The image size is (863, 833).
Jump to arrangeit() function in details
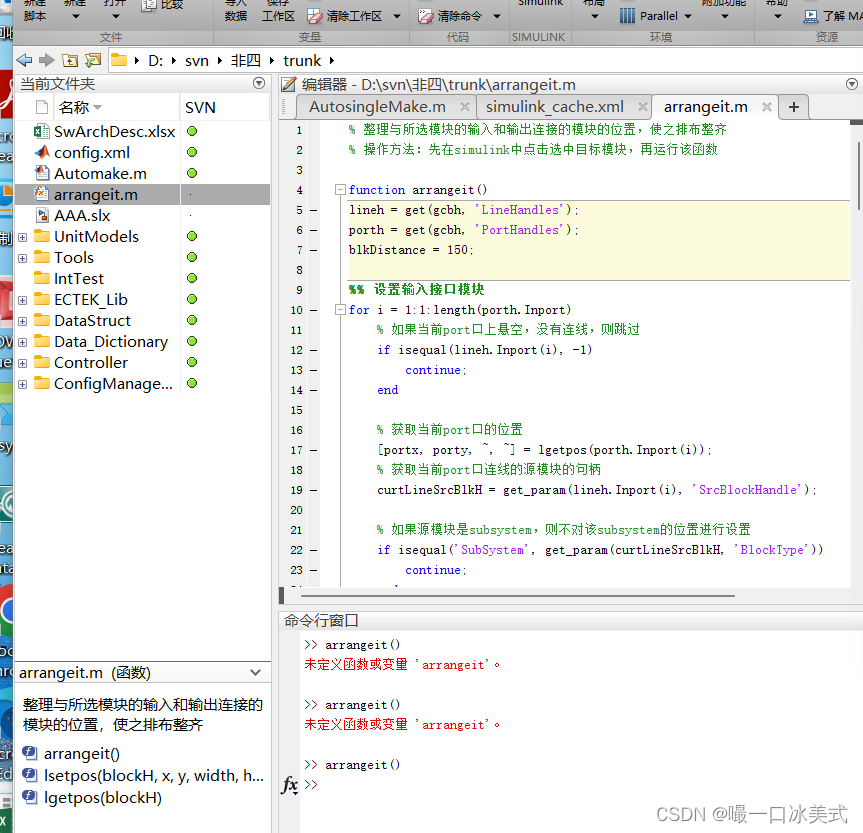[x=82, y=754]
